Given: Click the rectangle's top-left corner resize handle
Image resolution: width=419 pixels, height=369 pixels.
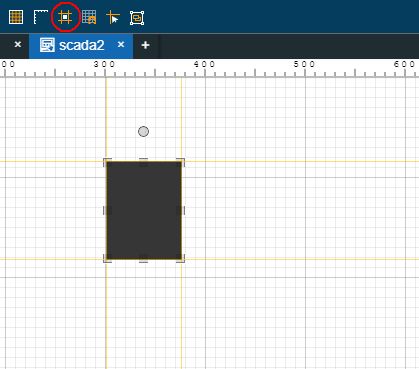Looking at the screenshot, I should pyautogui.click(x=107, y=162).
